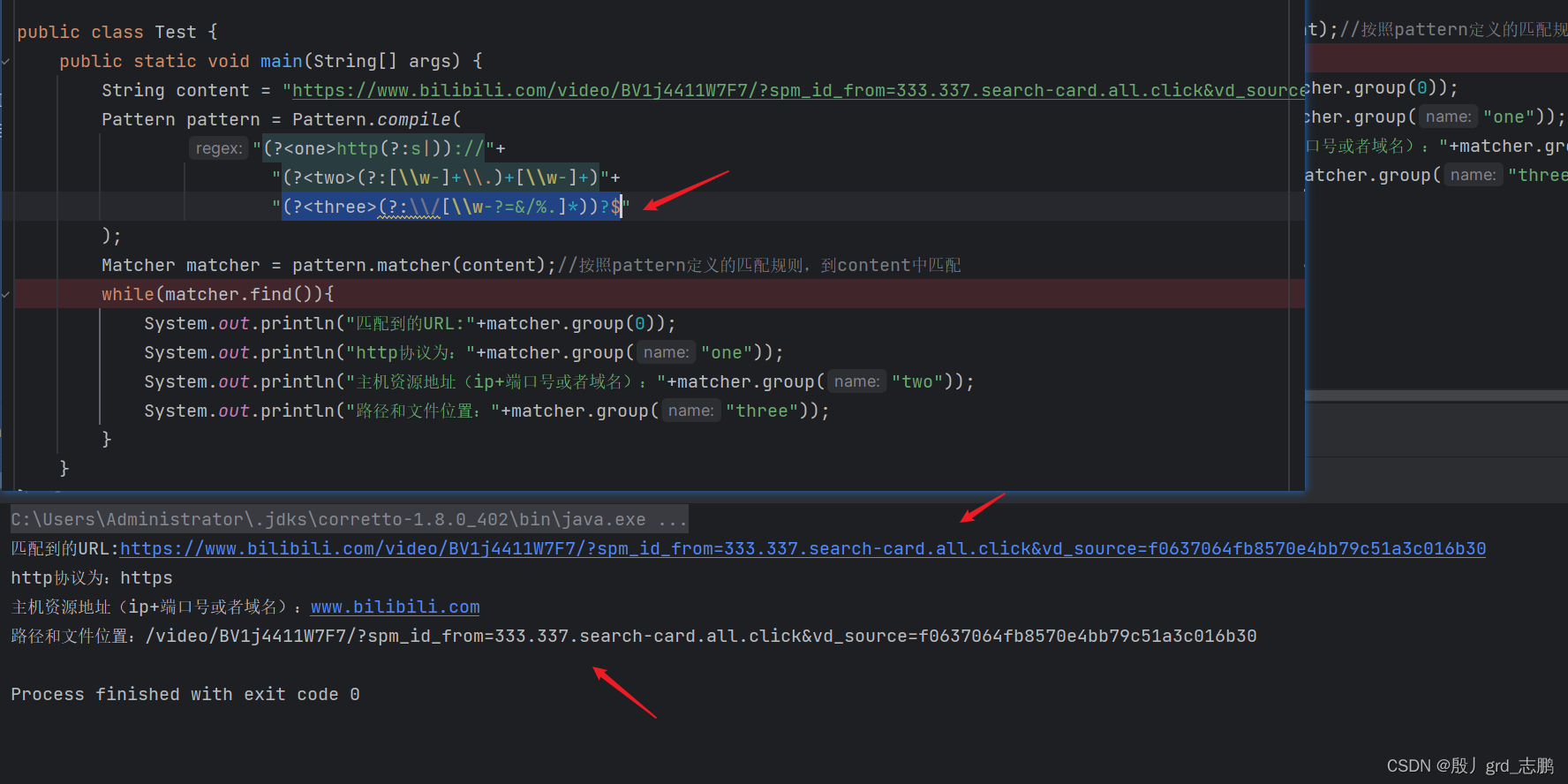Click the 'while(matcher.find()){' breakpoint line

[218, 294]
